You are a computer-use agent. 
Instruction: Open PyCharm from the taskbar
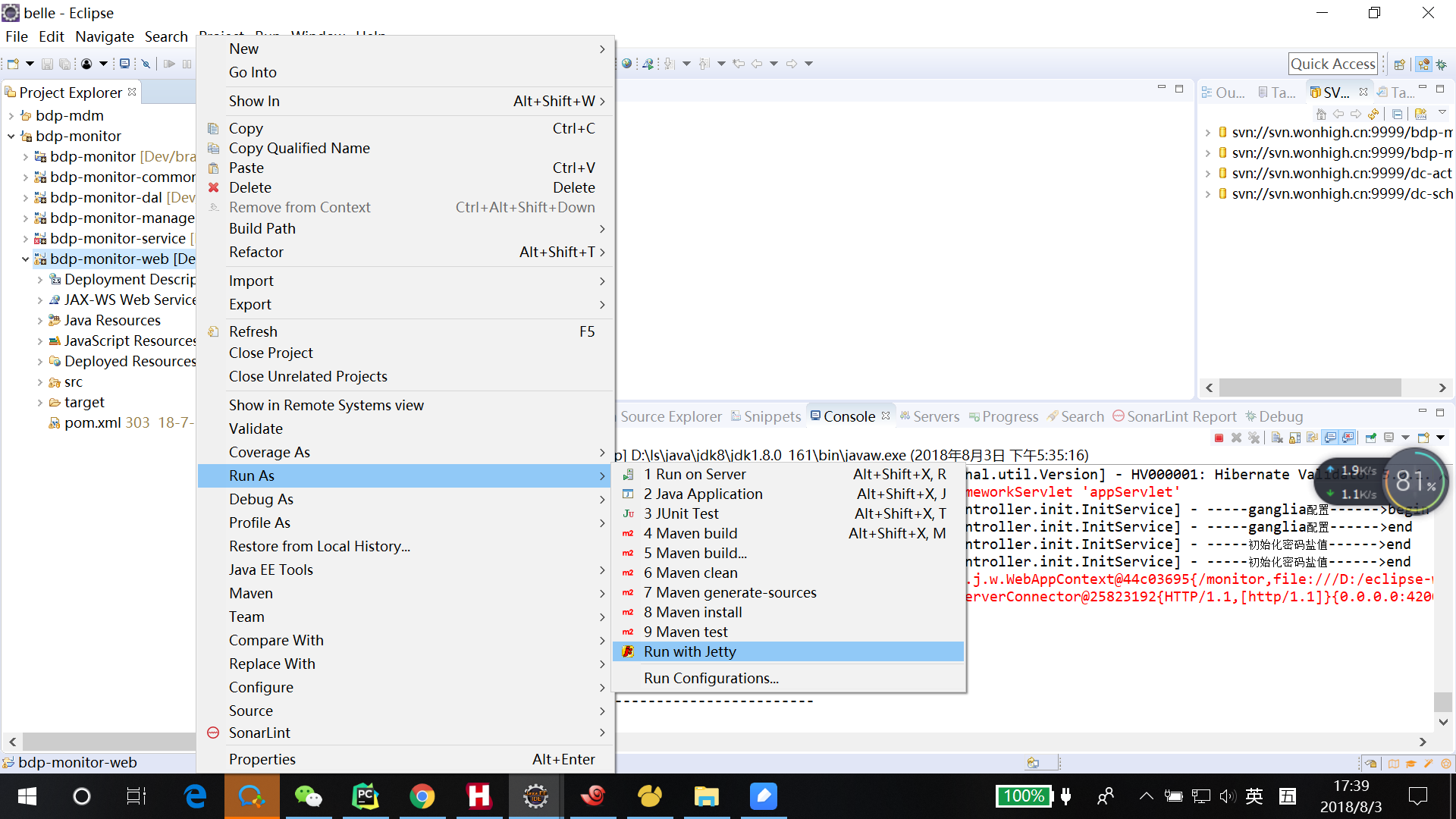(x=366, y=796)
